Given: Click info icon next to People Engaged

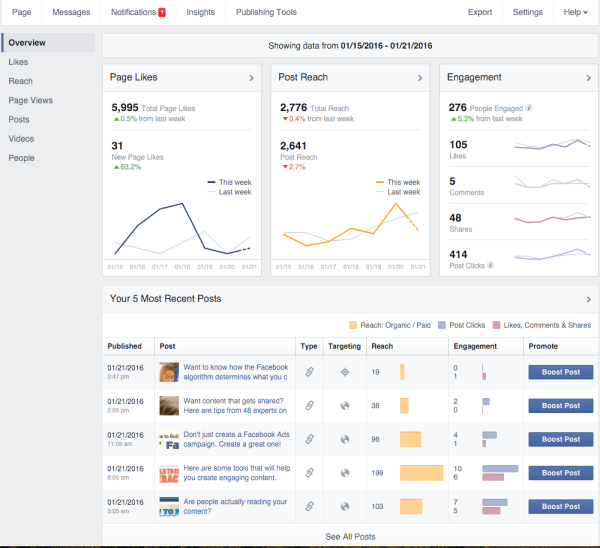Looking at the screenshot, I should pyautogui.click(x=529, y=108).
